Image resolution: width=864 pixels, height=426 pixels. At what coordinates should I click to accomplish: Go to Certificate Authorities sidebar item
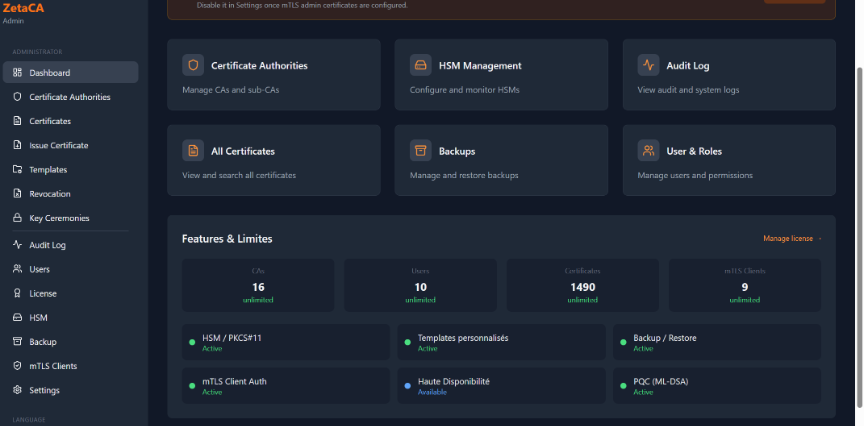(x=71, y=96)
